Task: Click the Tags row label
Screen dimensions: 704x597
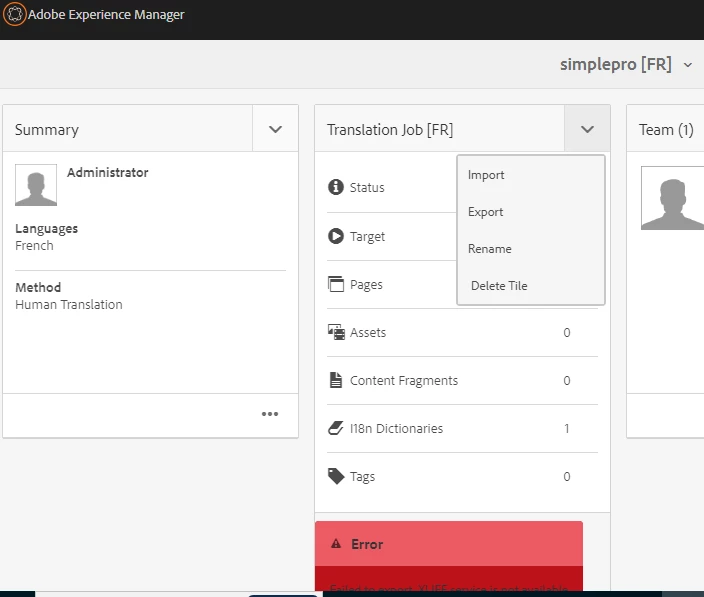Action: tap(362, 476)
